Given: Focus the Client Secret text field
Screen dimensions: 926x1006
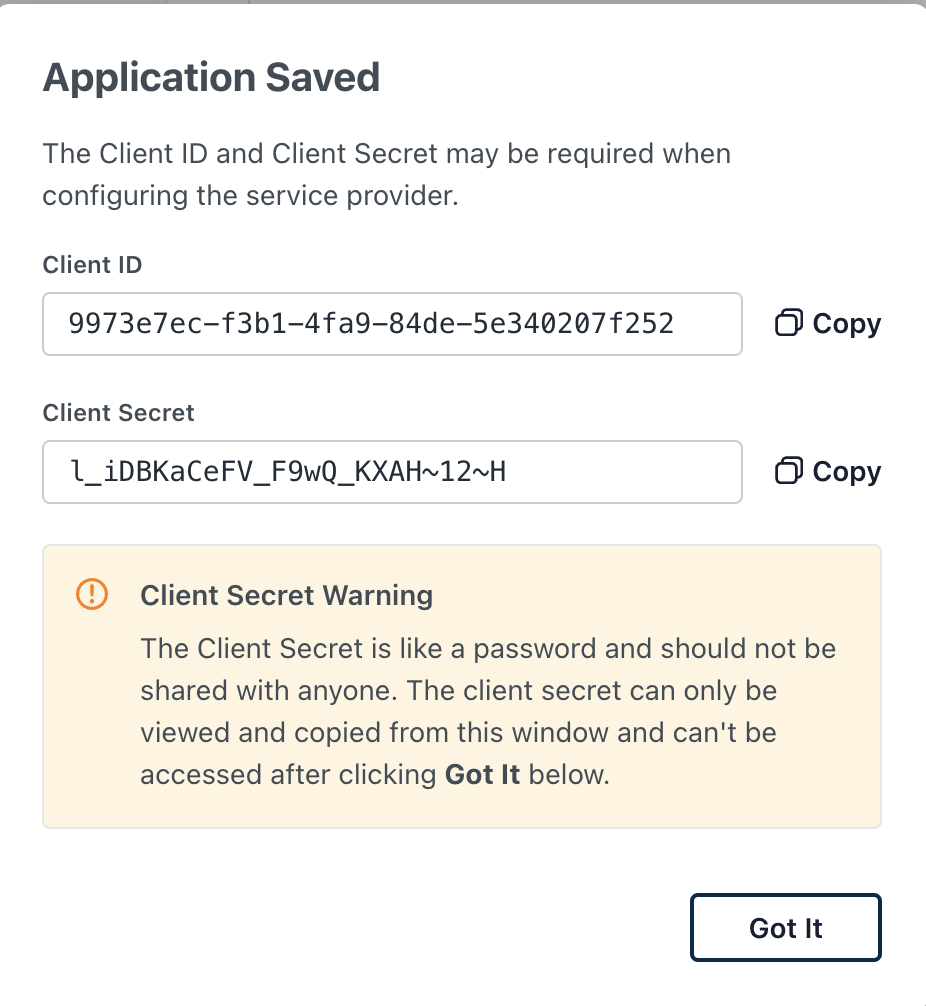Looking at the screenshot, I should tap(392, 471).
